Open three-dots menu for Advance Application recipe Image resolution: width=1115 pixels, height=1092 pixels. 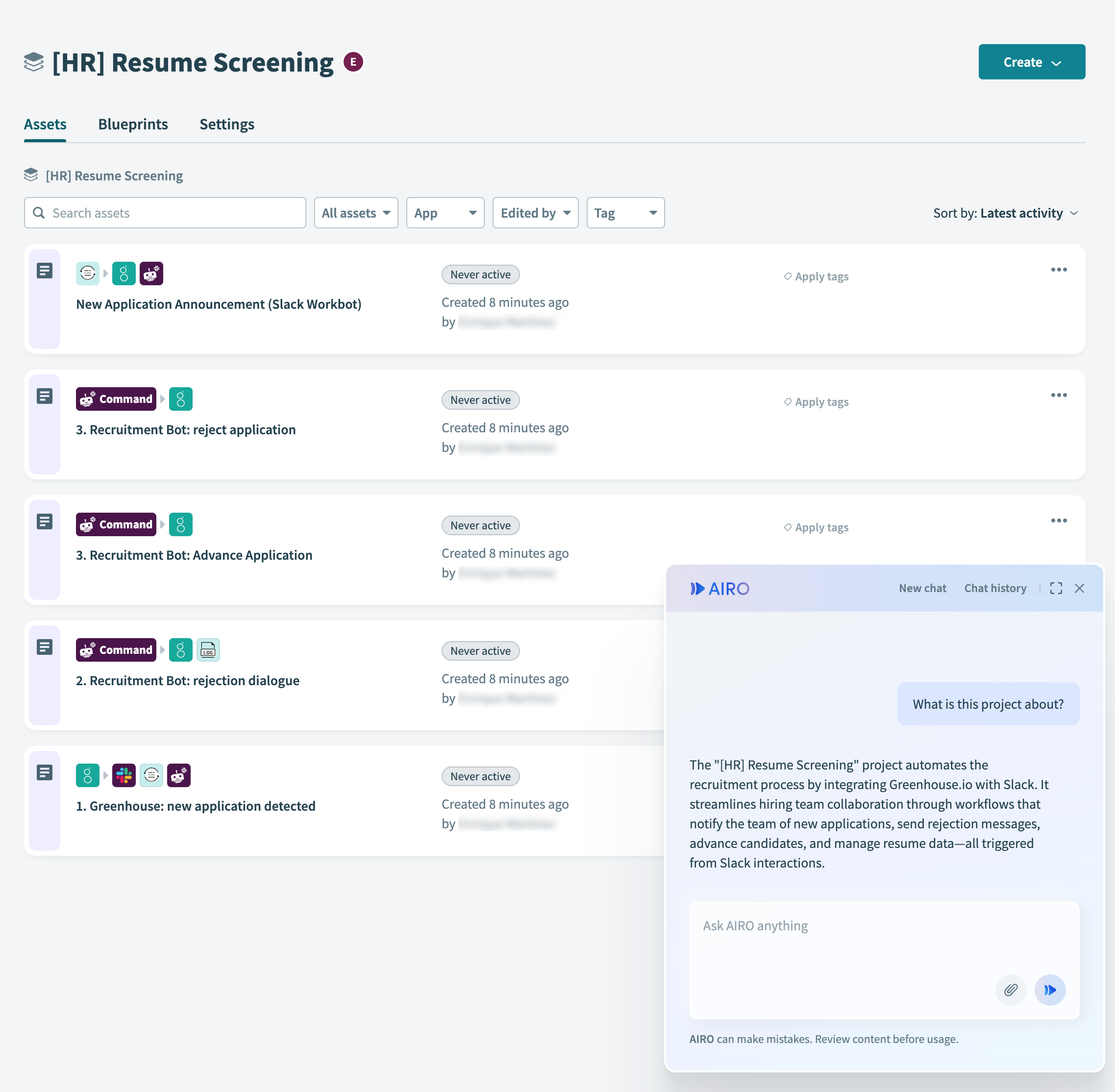[1059, 521]
